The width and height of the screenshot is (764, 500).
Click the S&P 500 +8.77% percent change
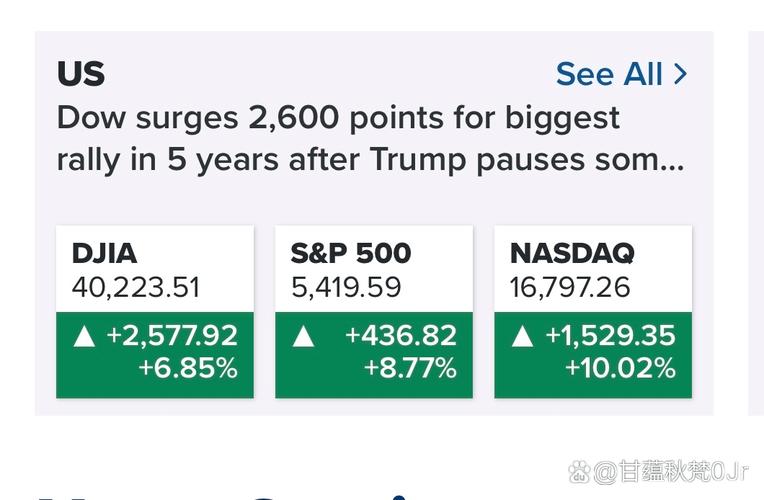click(409, 368)
